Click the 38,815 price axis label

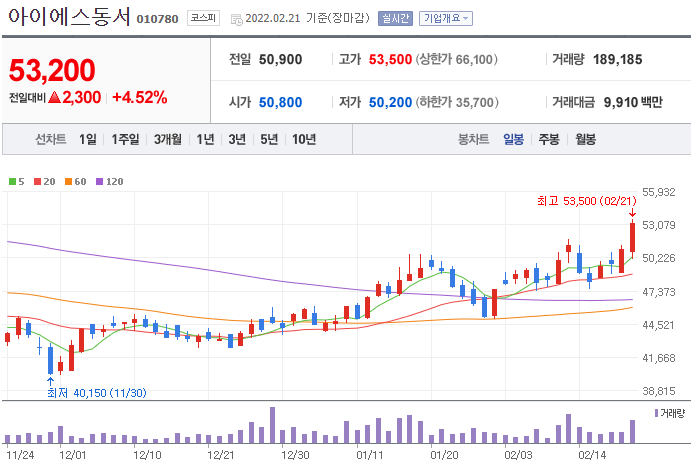658,391
